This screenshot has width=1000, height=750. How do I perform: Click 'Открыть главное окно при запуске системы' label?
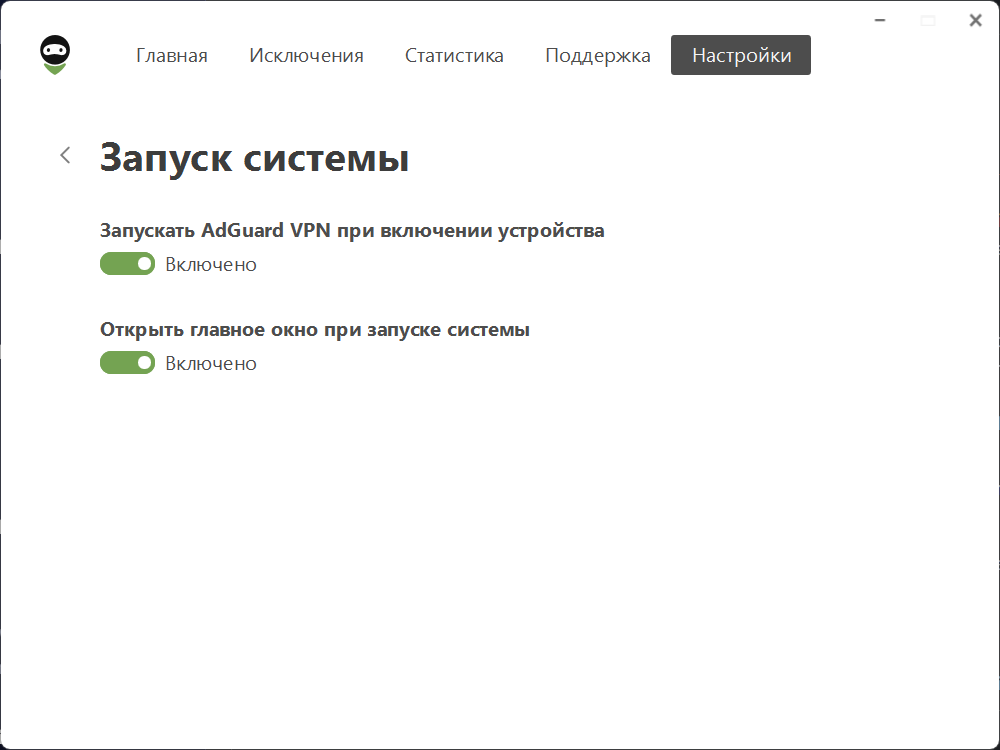[x=315, y=330]
